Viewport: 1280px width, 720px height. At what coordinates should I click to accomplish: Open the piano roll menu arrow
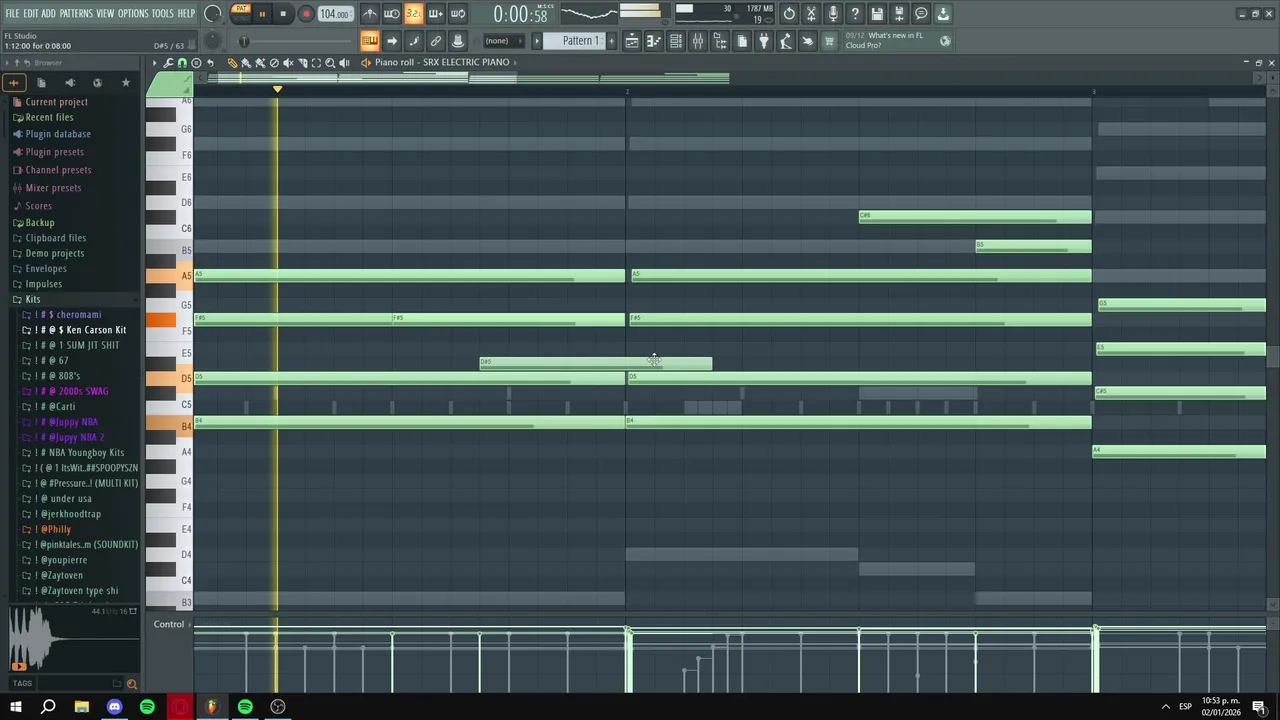pos(154,63)
